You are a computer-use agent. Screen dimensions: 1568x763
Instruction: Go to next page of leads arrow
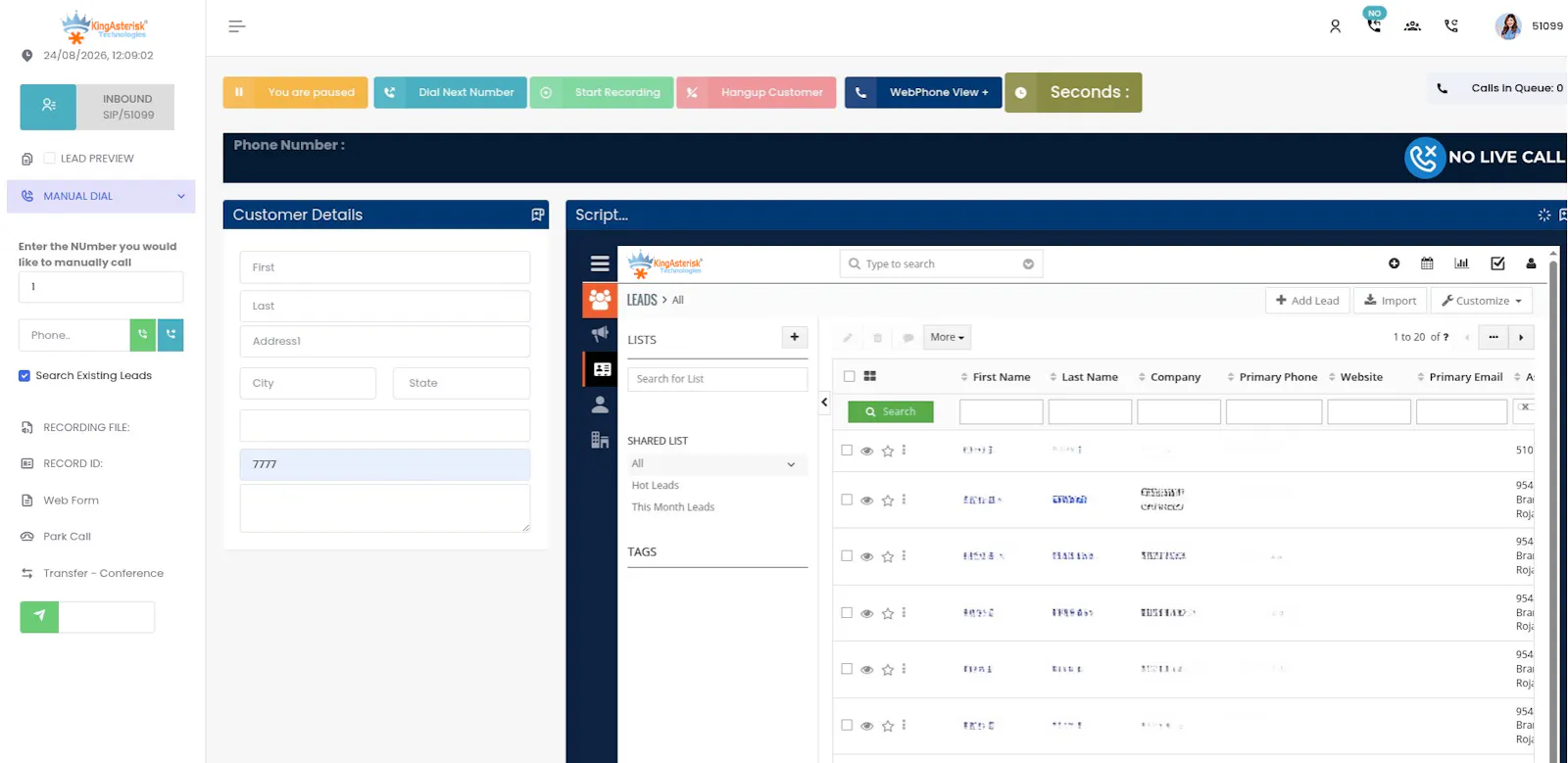click(x=1521, y=337)
